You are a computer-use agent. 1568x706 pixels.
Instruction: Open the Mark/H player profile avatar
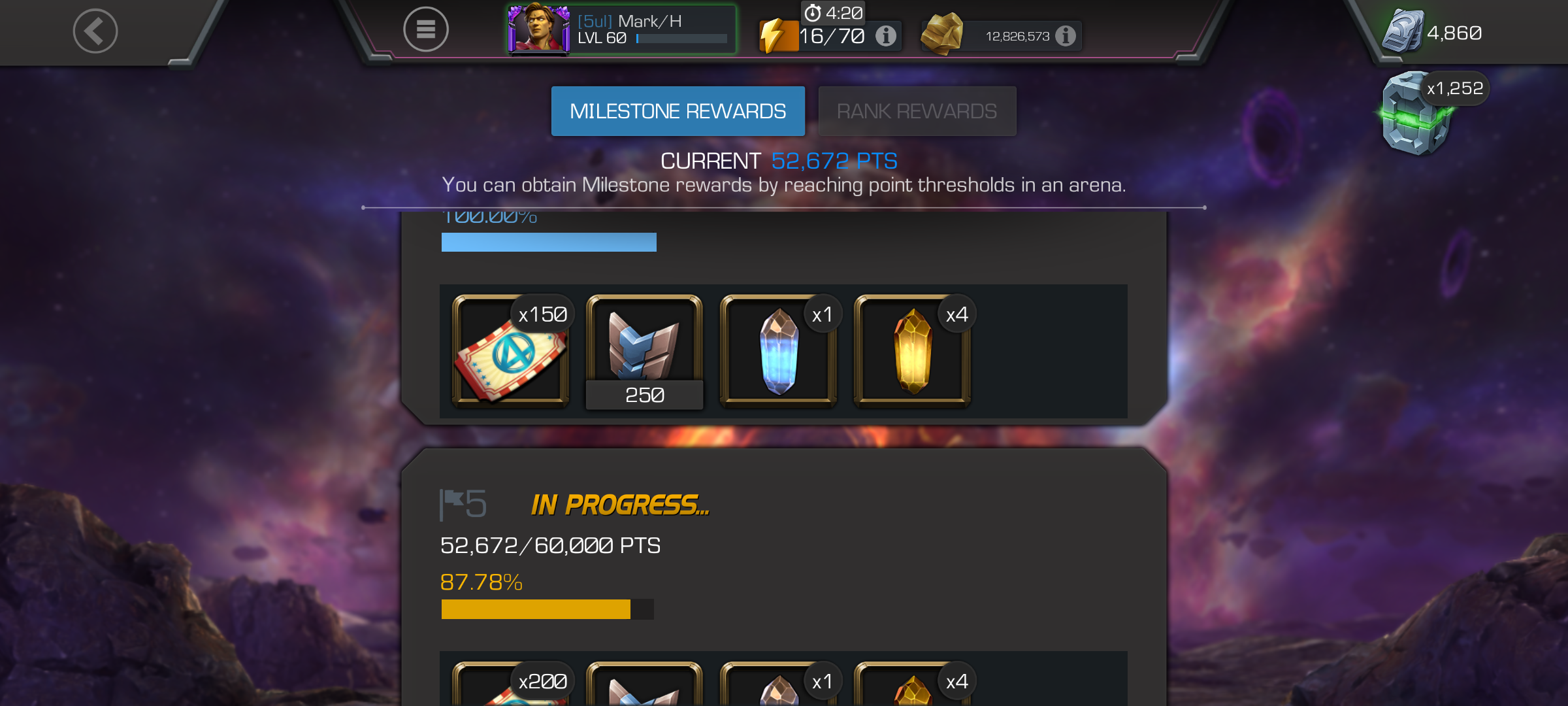tap(539, 29)
